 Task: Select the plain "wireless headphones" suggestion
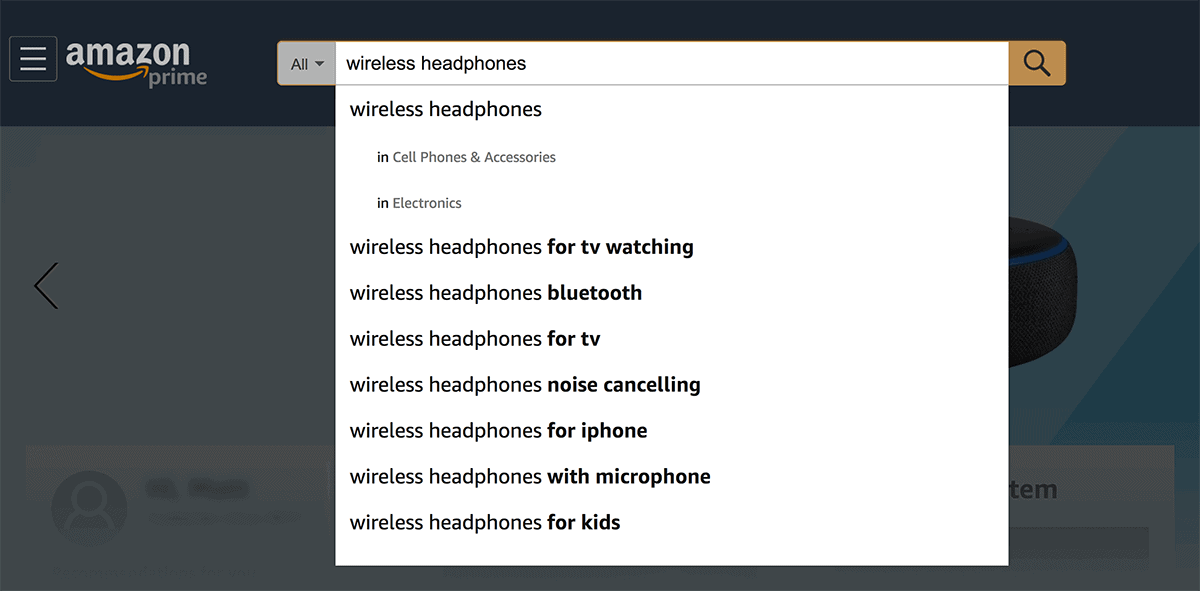446,110
